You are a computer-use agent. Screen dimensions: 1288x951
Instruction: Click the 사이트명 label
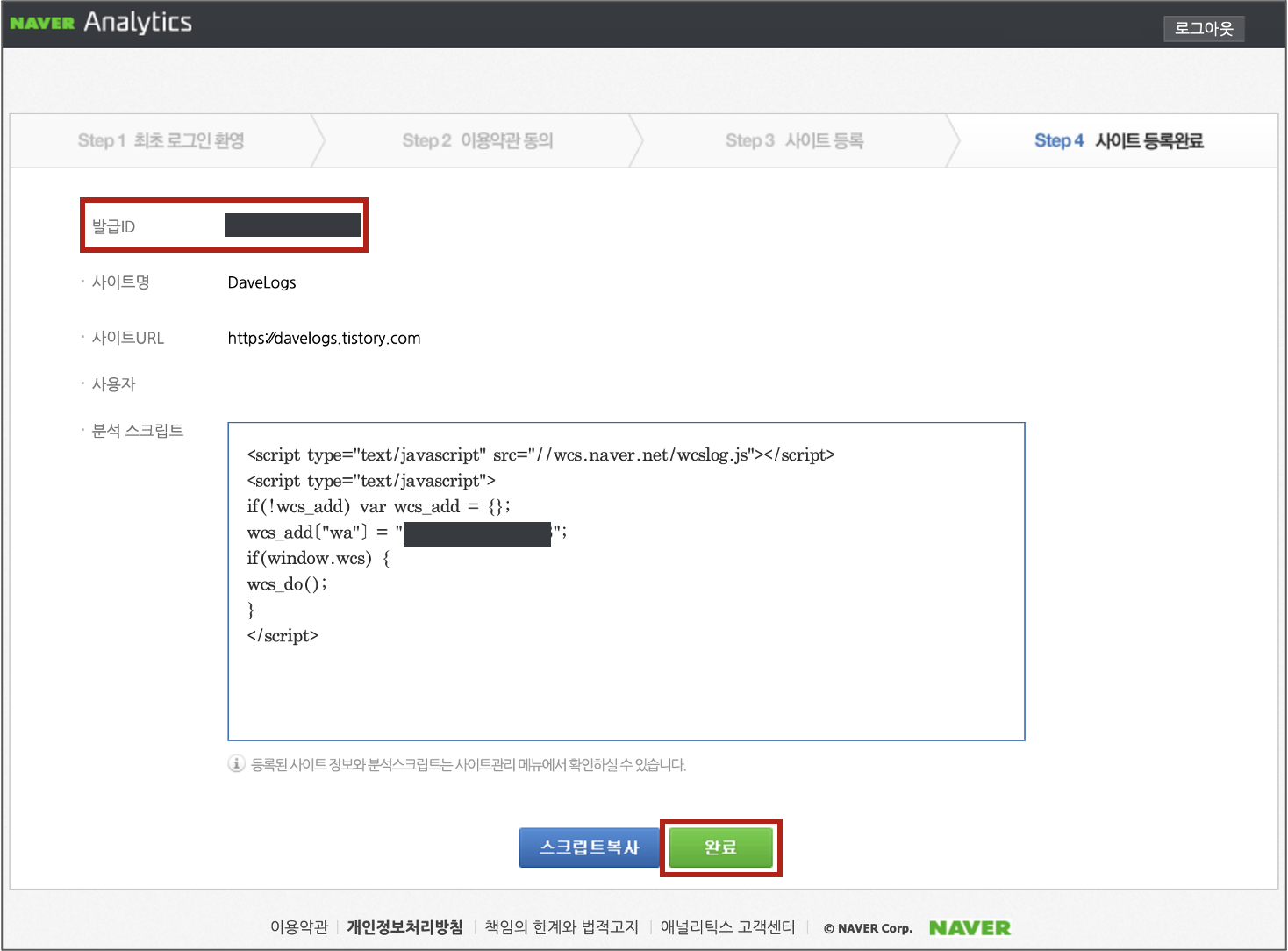(121, 282)
